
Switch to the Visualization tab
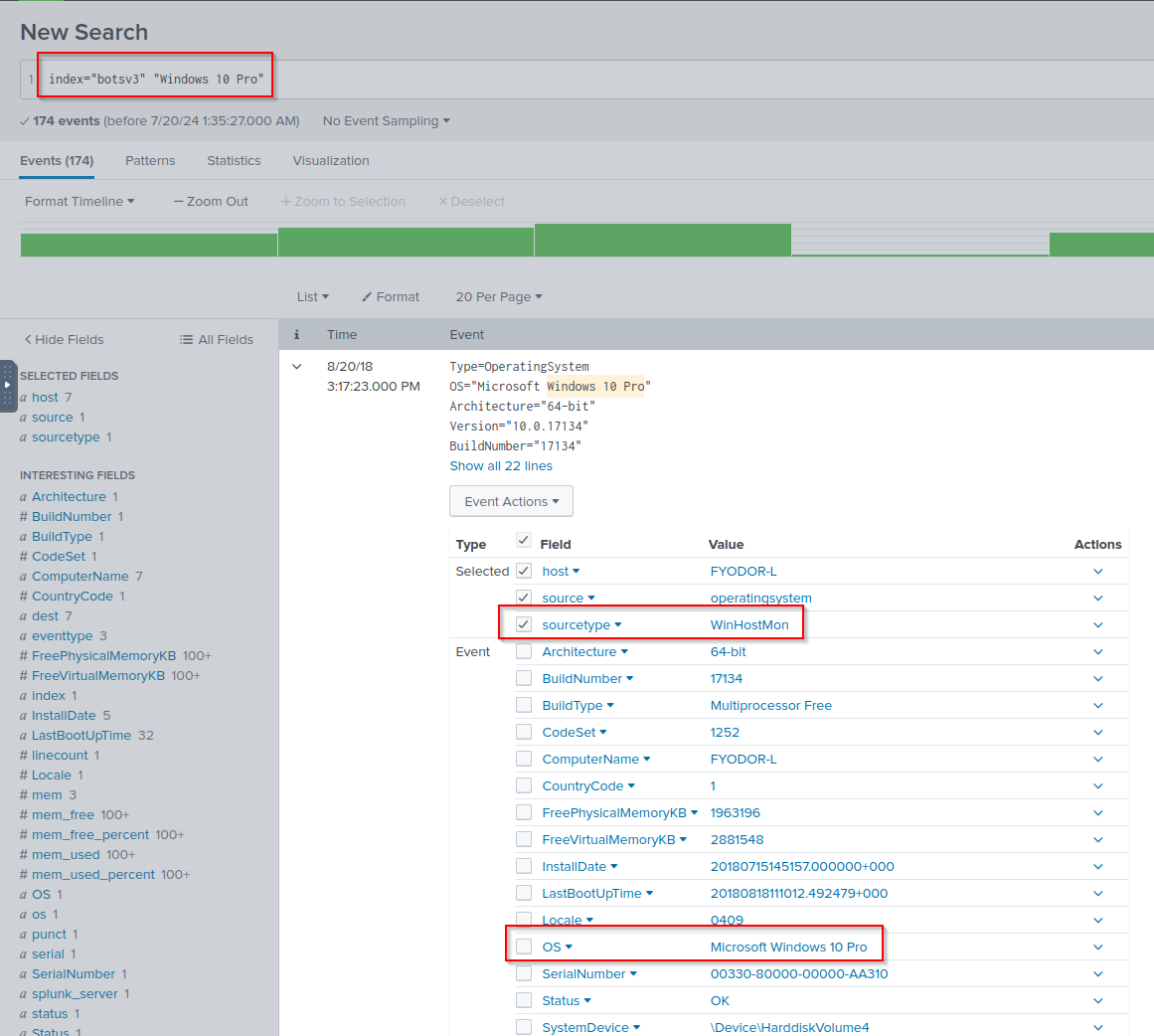click(x=331, y=161)
